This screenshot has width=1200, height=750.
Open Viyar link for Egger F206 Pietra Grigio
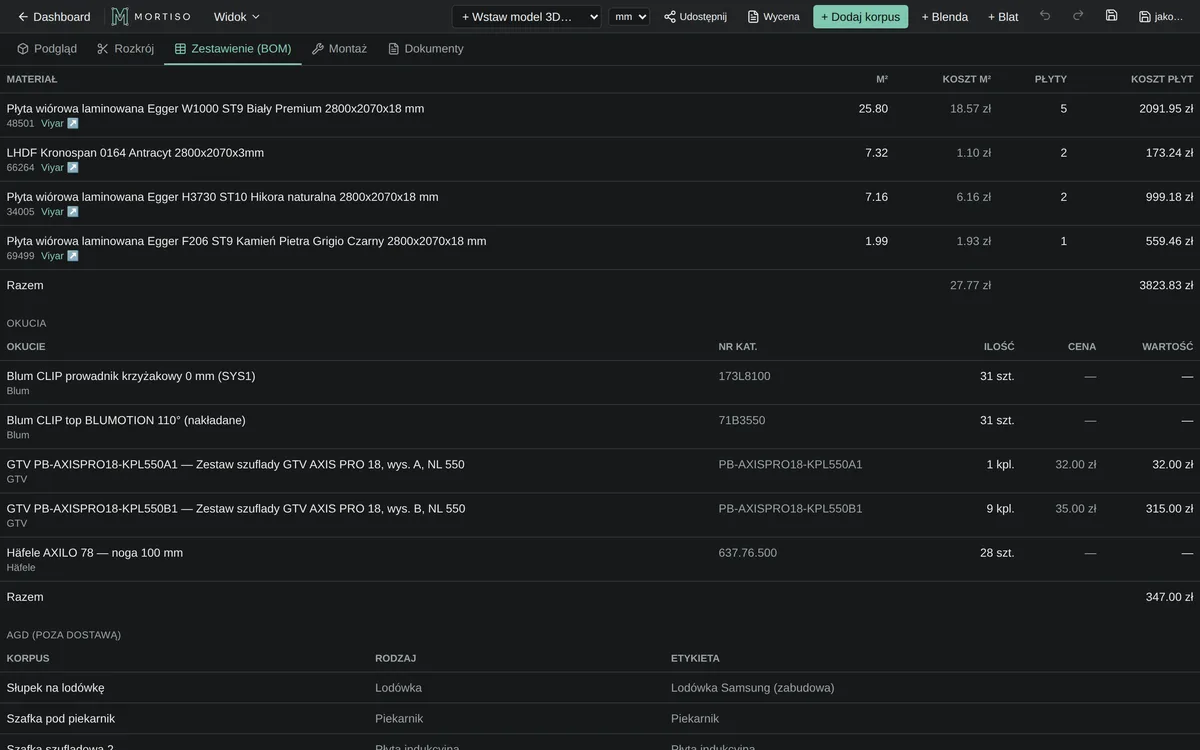point(59,256)
